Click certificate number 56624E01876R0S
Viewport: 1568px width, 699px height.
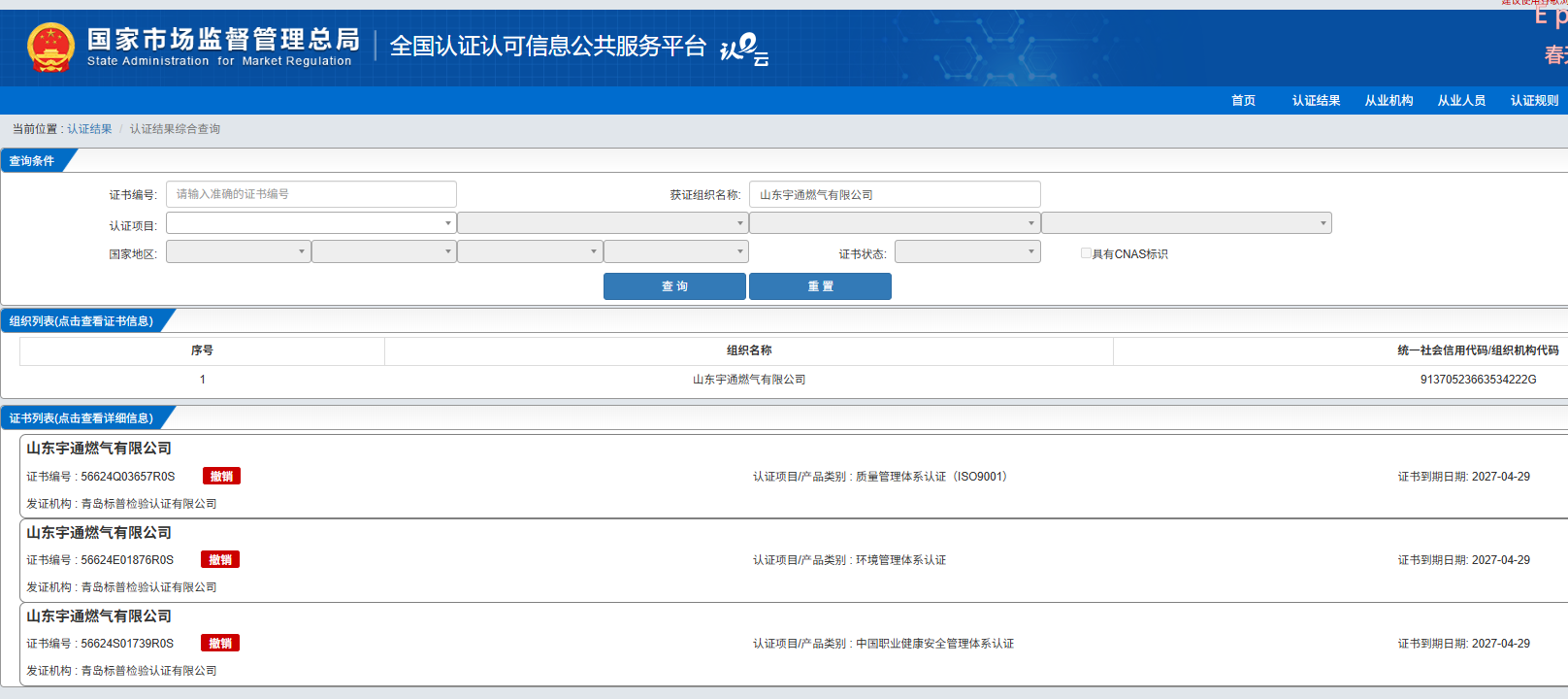(x=127, y=560)
